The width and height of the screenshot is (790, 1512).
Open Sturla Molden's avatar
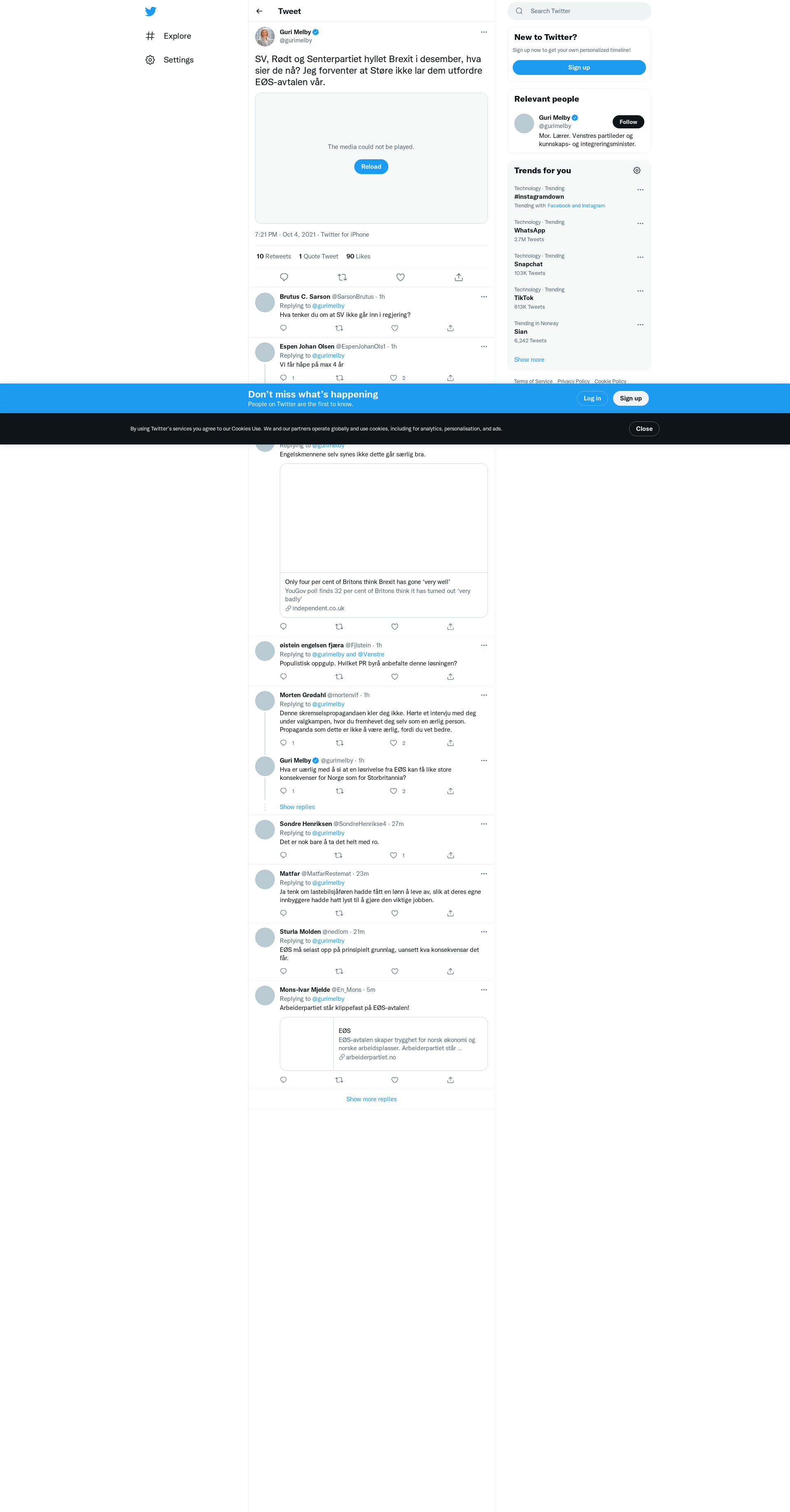click(265, 937)
